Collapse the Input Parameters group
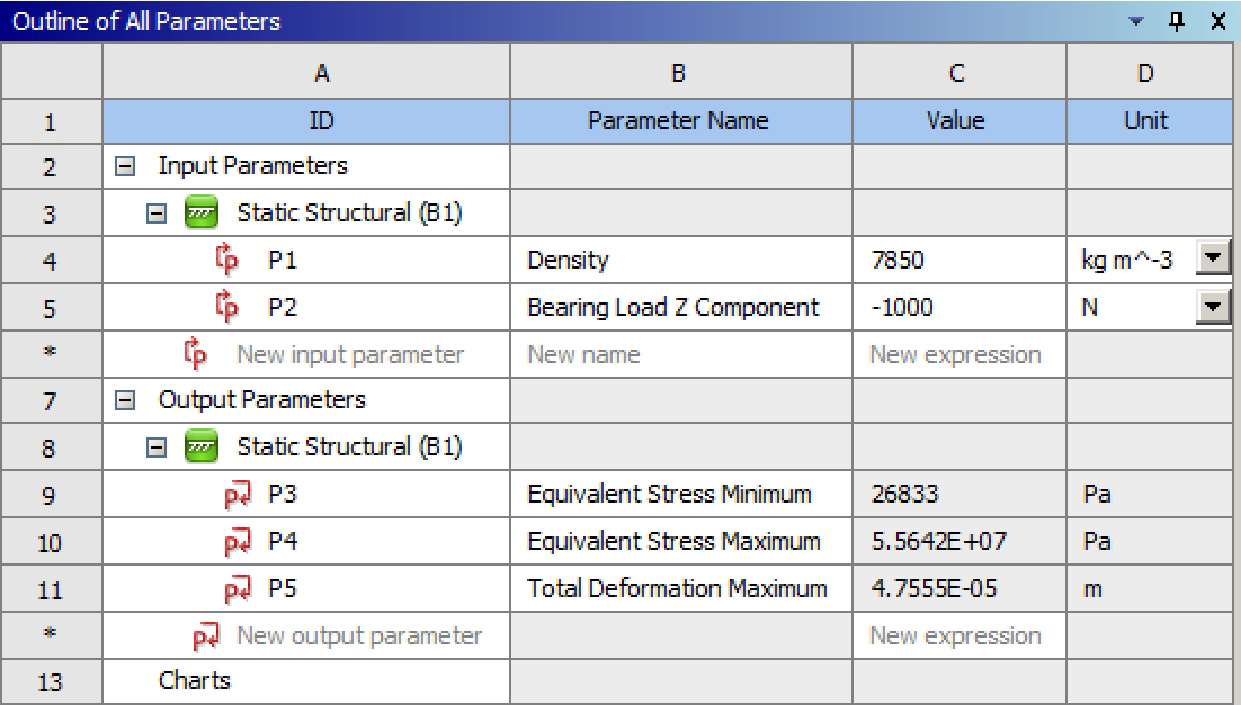The image size is (1241, 705). tap(120, 167)
